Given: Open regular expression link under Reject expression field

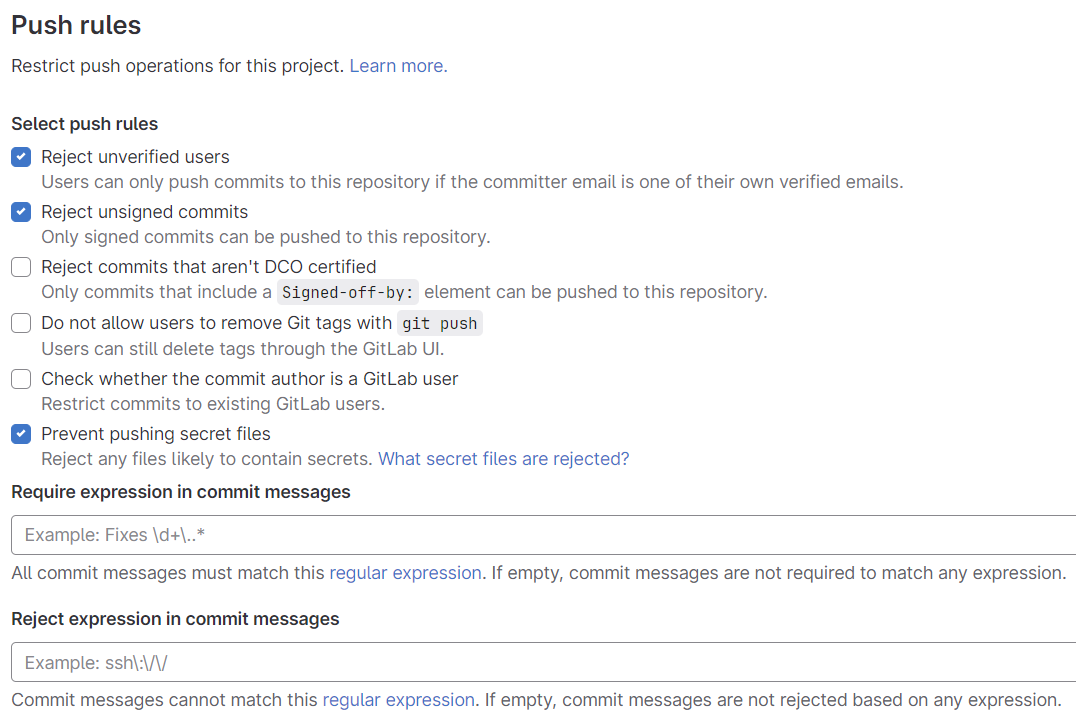Looking at the screenshot, I should 398,700.
